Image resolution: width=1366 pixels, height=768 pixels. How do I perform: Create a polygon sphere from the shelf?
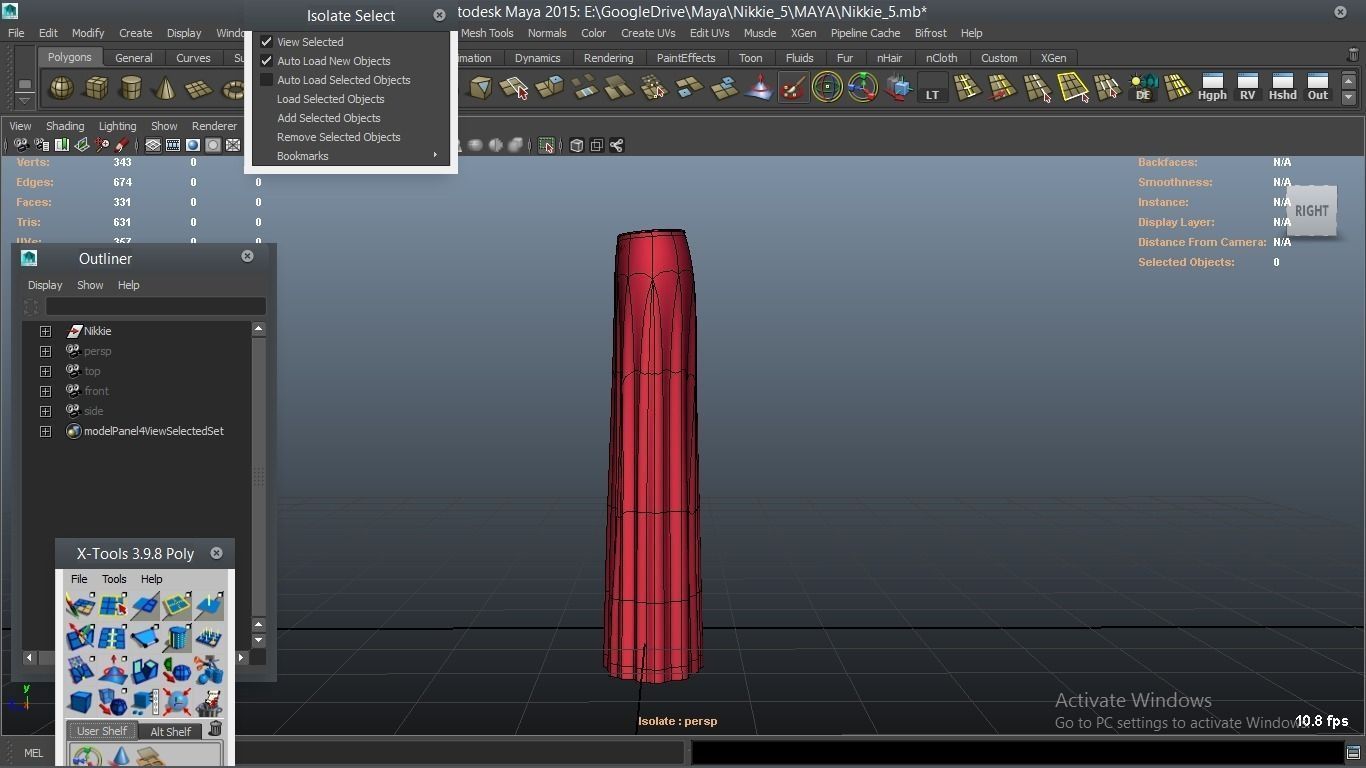(x=62, y=89)
